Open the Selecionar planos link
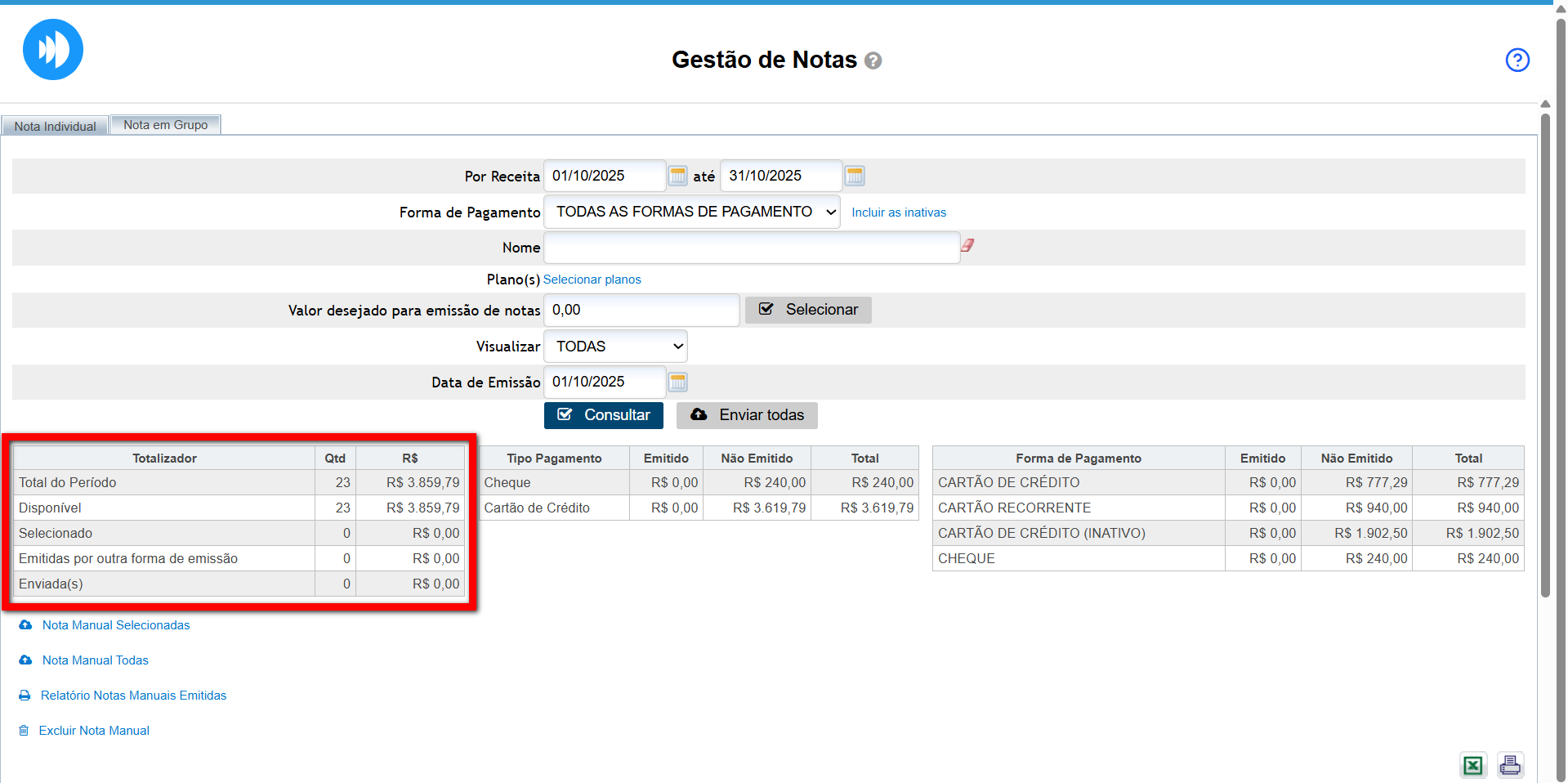Viewport: 1568px width, 783px height. [592, 280]
